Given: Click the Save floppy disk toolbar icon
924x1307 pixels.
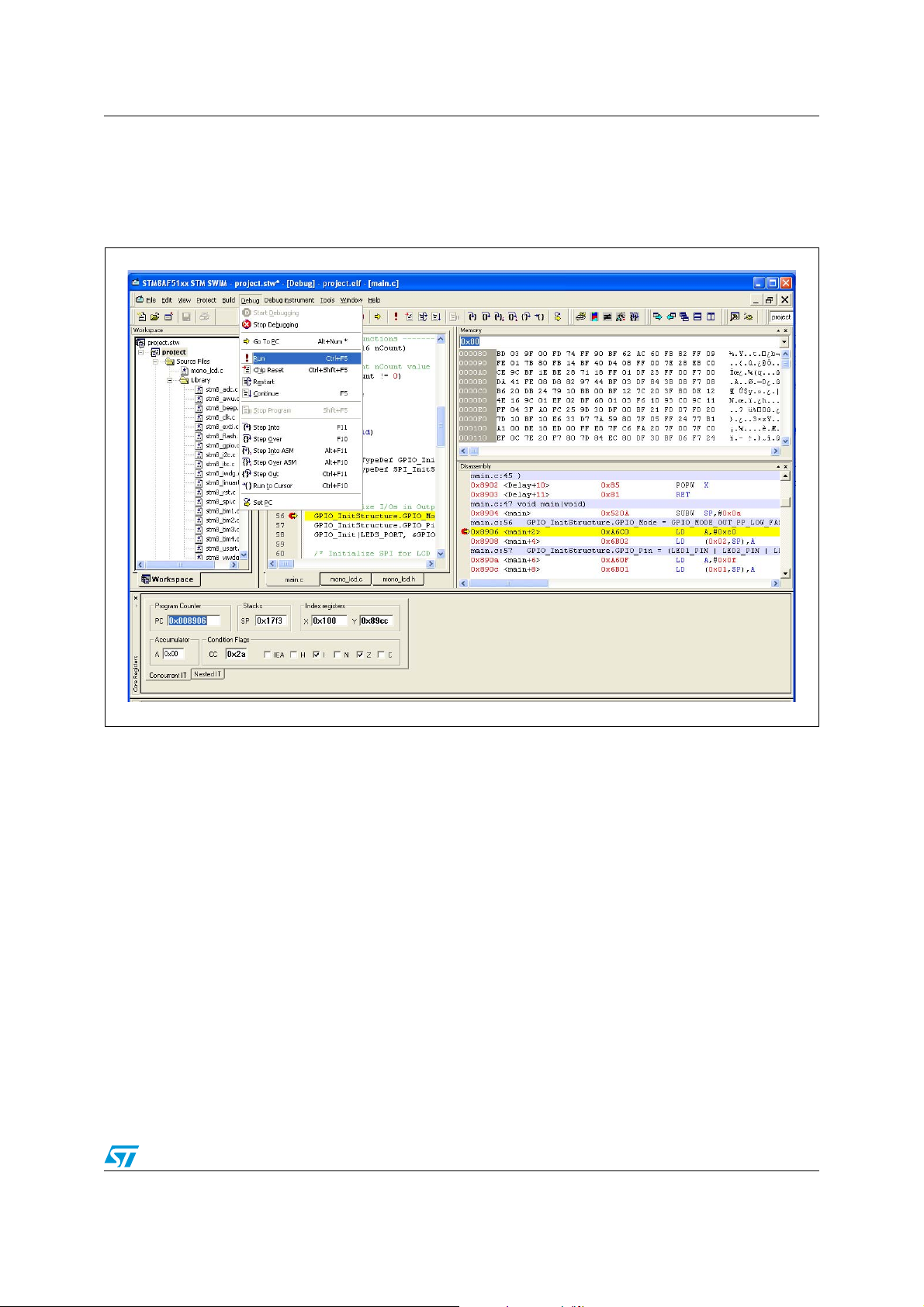Looking at the screenshot, I should 186,316.
